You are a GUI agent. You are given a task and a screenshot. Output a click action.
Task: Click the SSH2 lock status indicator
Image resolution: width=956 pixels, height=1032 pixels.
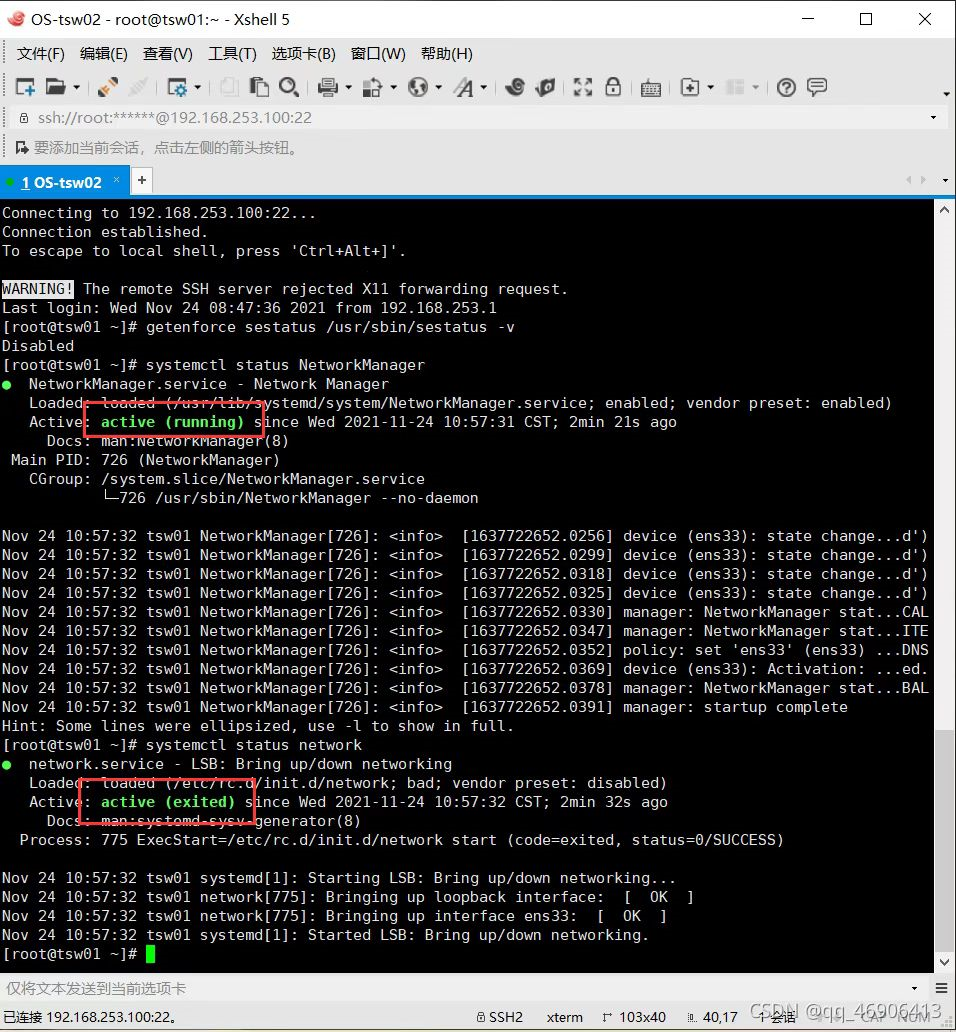click(x=499, y=1017)
